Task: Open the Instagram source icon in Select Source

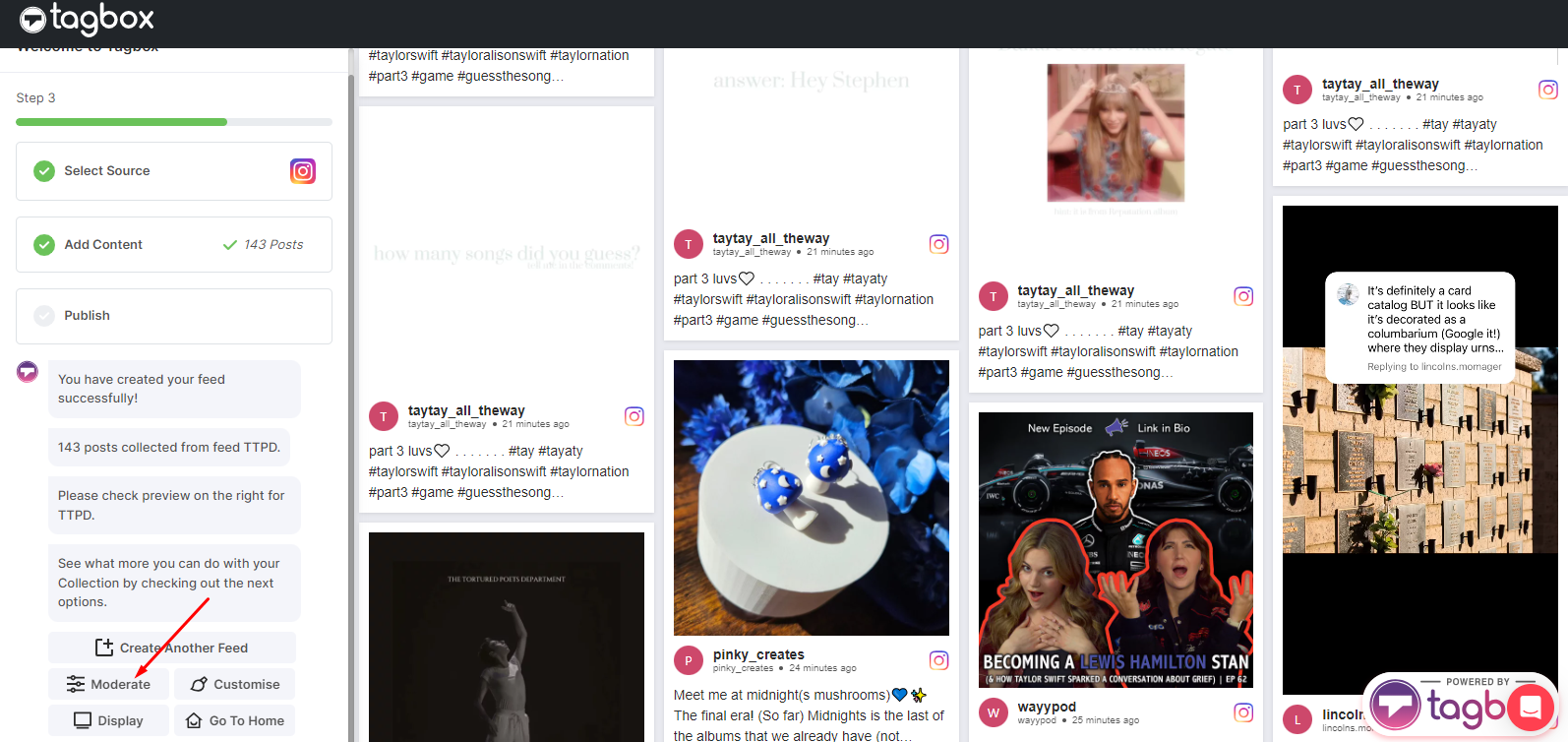Action: pyautogui.click(x=303, y=171)
